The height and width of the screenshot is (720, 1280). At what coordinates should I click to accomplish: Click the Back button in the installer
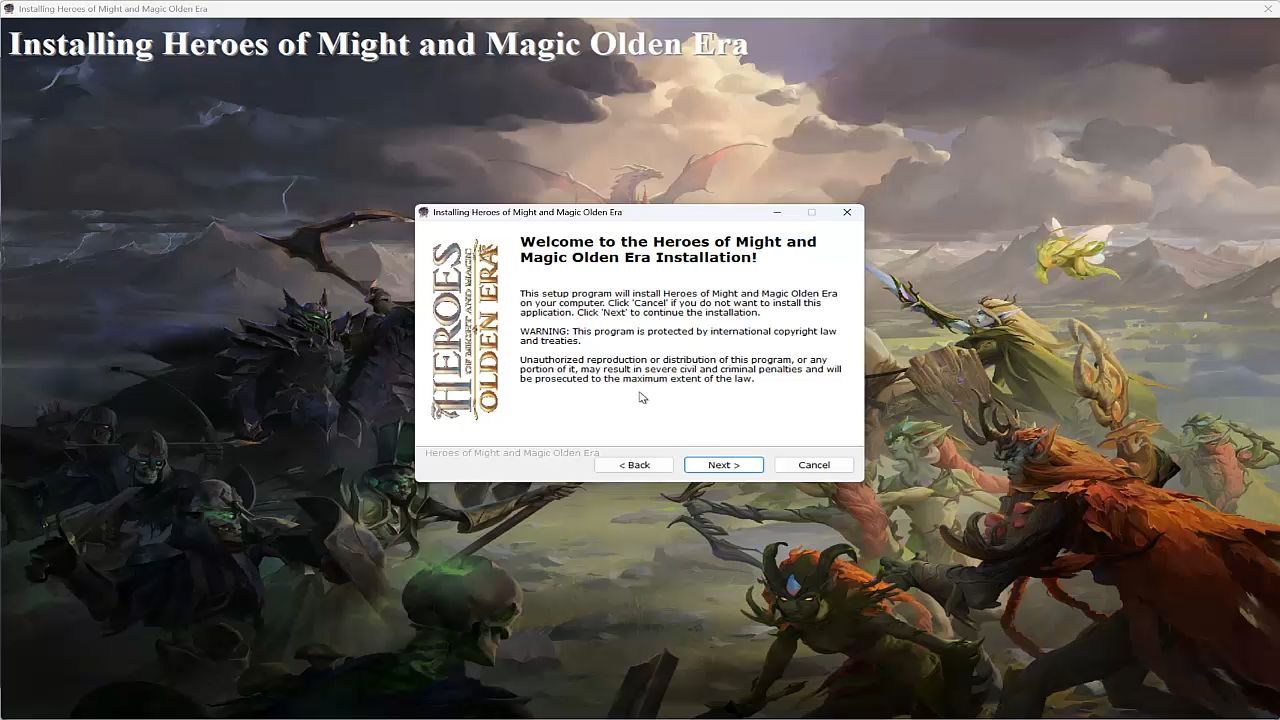[634, 465]
